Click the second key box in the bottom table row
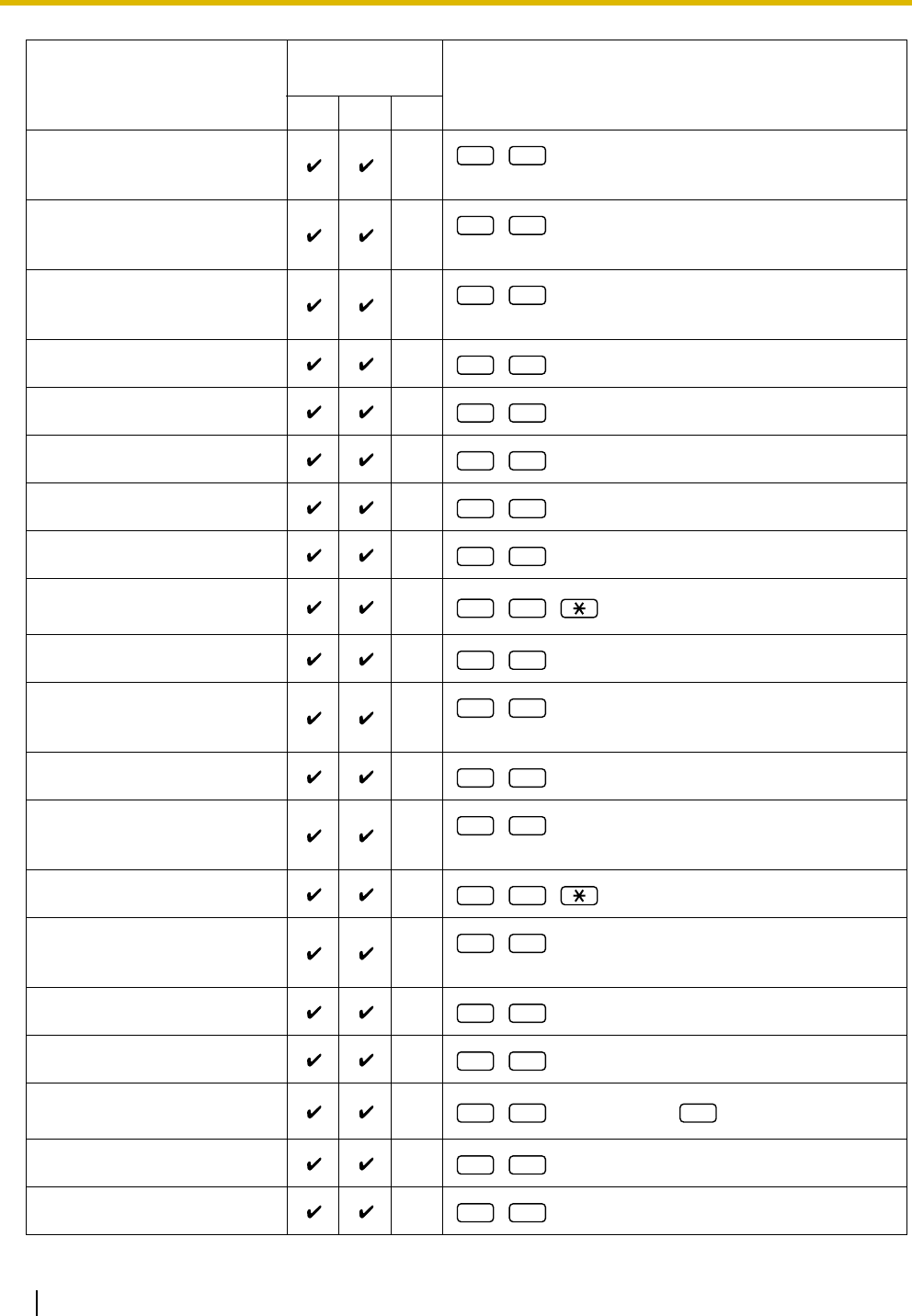The image size is (912, 1316). click(x=527, y=1212)
